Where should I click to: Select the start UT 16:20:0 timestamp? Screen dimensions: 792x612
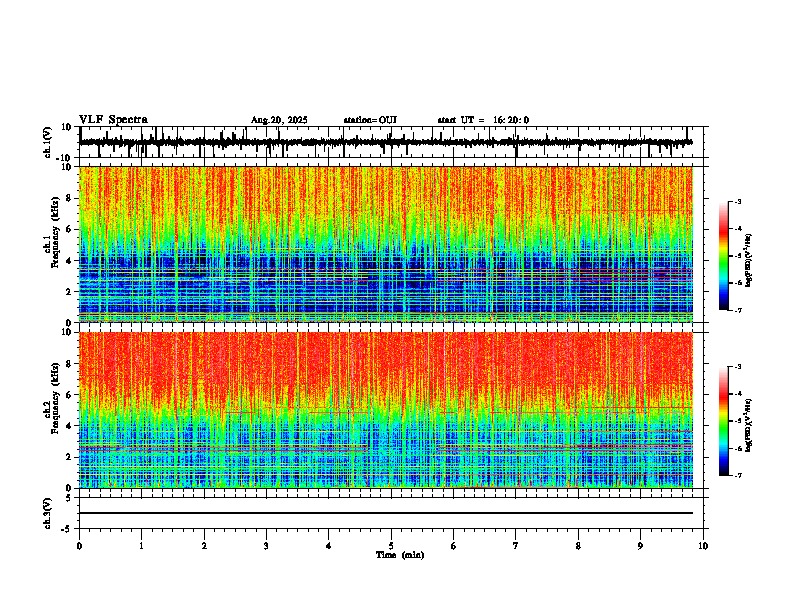[483, 120]
